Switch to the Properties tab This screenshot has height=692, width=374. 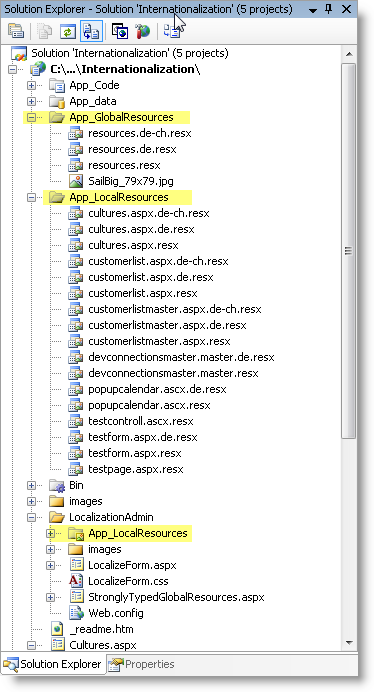(x=141, y=664)
